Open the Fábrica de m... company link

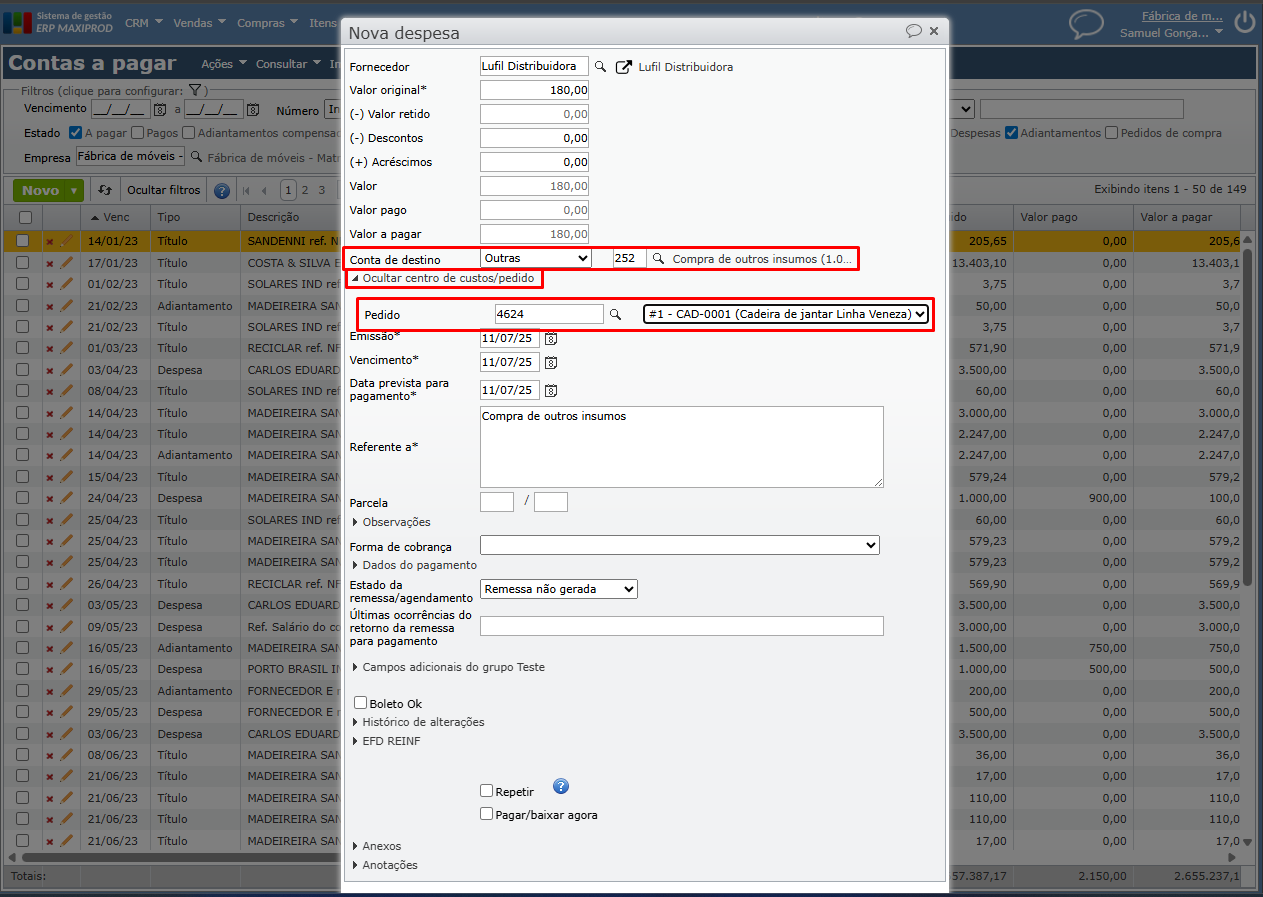[1182, 16]
